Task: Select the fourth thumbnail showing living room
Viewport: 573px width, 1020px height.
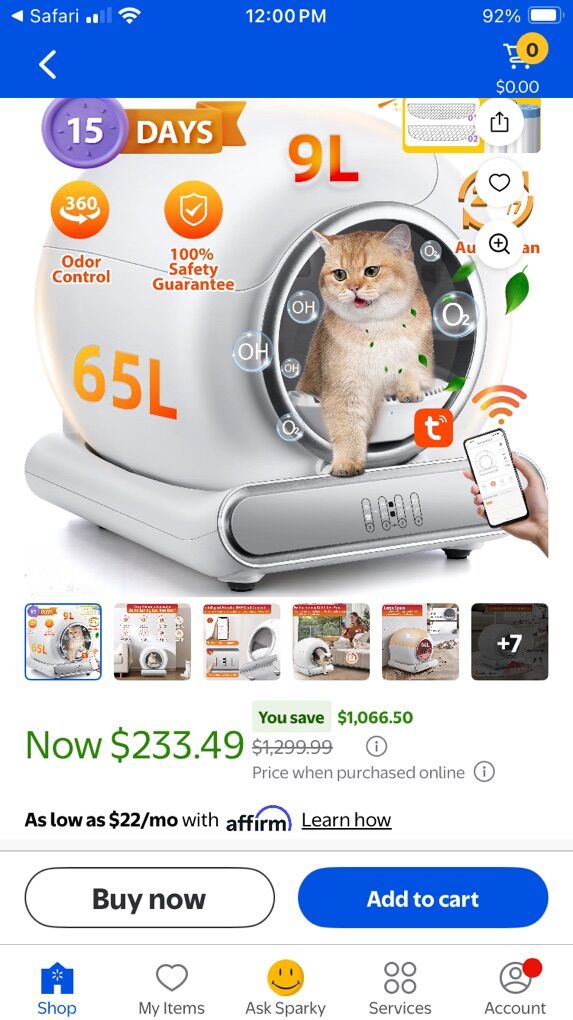Action: pyautogui.click(x=331, y=641)
